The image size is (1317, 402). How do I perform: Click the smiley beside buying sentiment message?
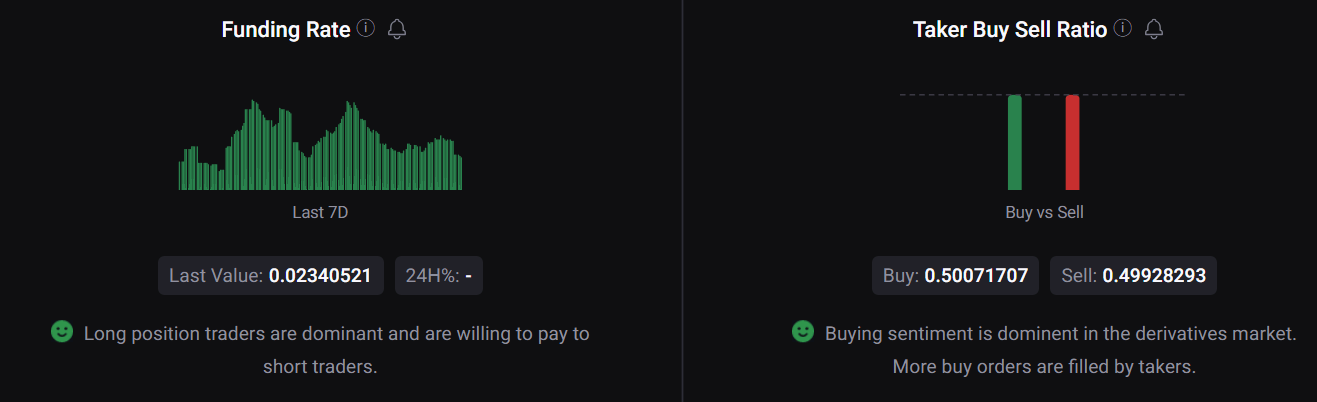pos(803,331)
